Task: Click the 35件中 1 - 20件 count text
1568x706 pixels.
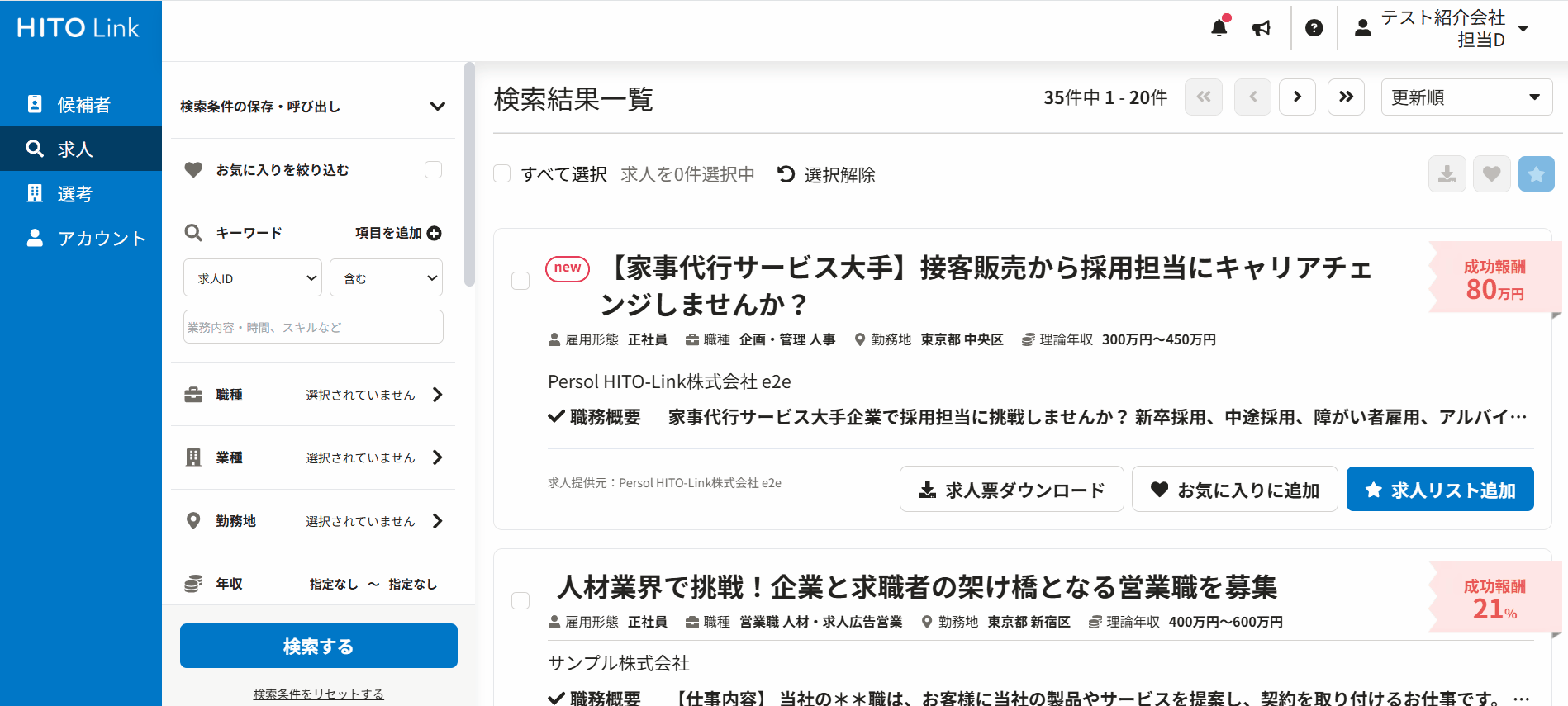Action: pos(1105,97)
